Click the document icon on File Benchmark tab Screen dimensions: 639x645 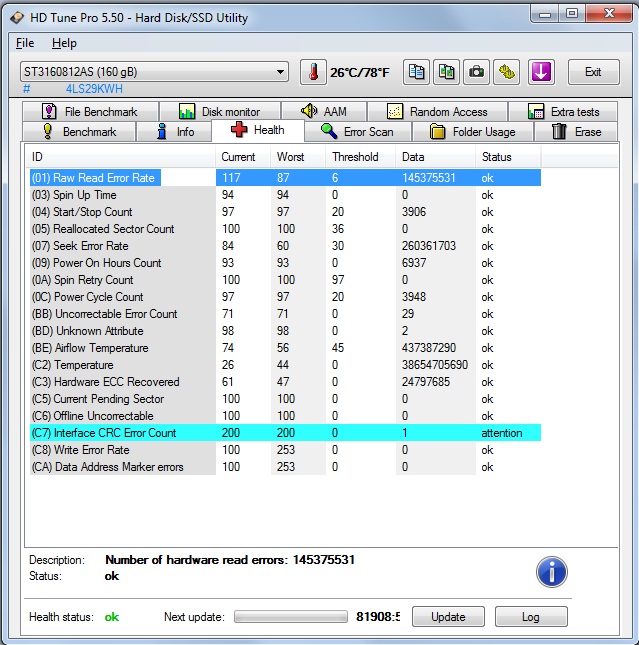[x=49, y=111]
